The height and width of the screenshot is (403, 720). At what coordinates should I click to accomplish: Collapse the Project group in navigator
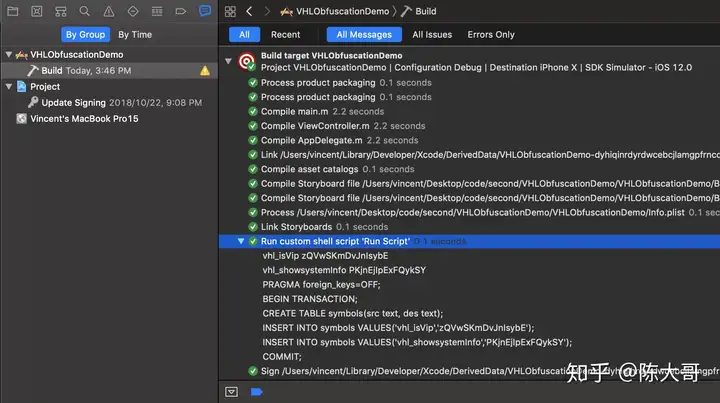click(8, 86)
